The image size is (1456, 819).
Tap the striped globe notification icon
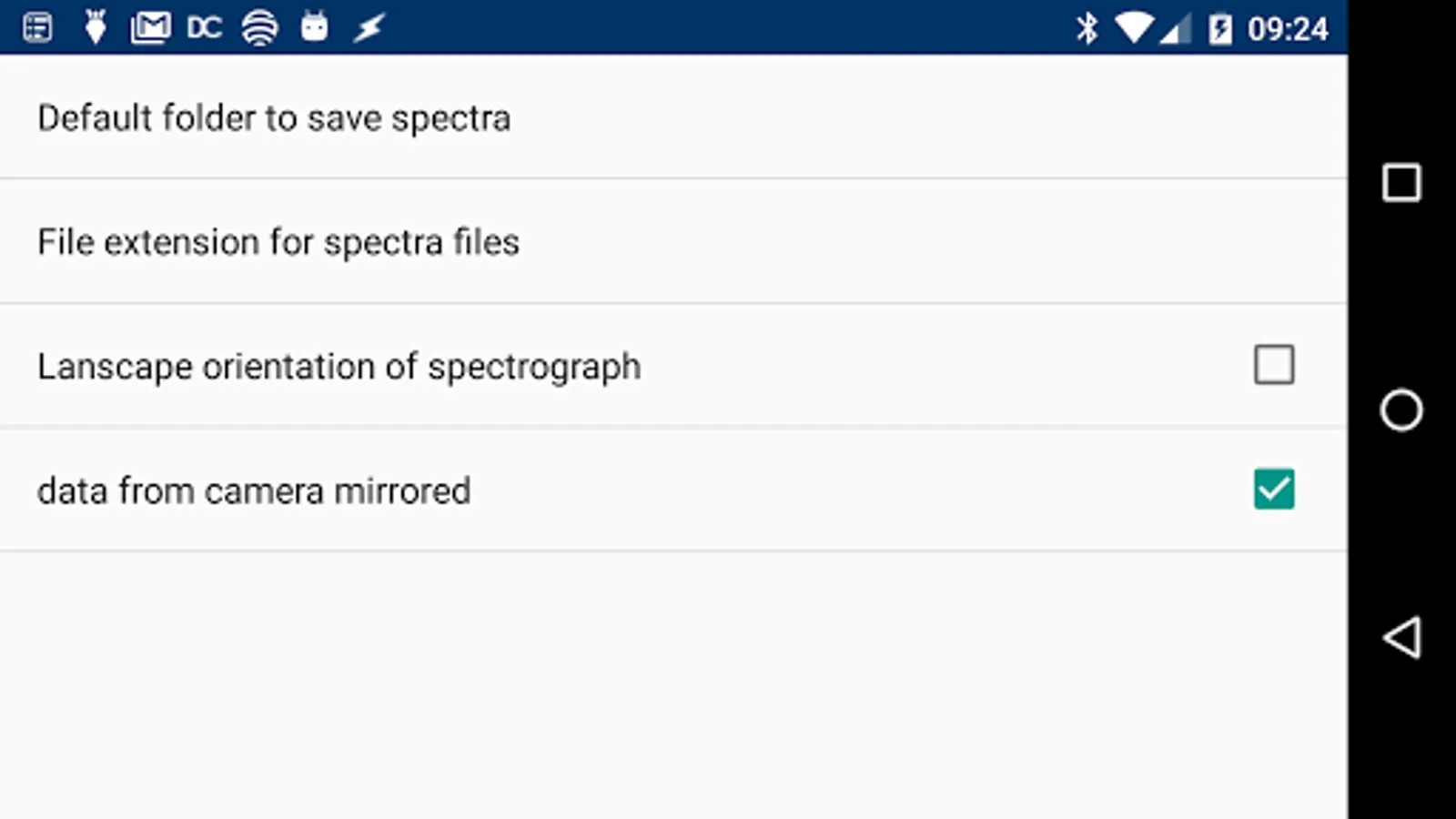(259, 28)
